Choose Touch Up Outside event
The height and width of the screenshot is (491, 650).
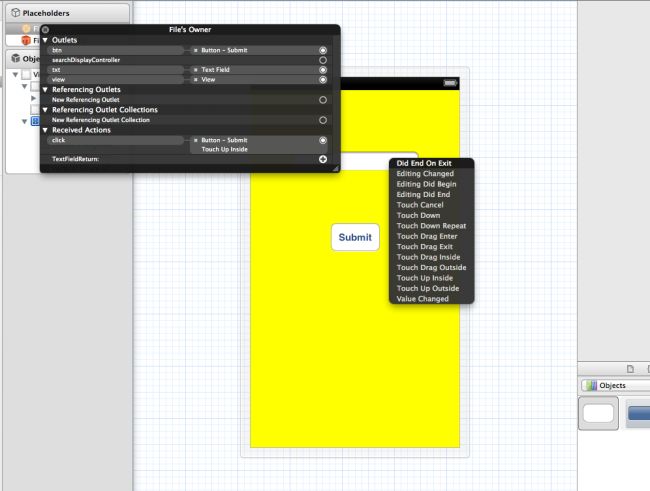[432, 288]
